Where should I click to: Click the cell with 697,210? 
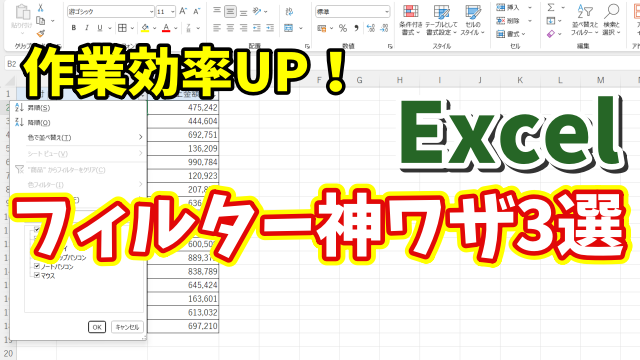point(183,326)
